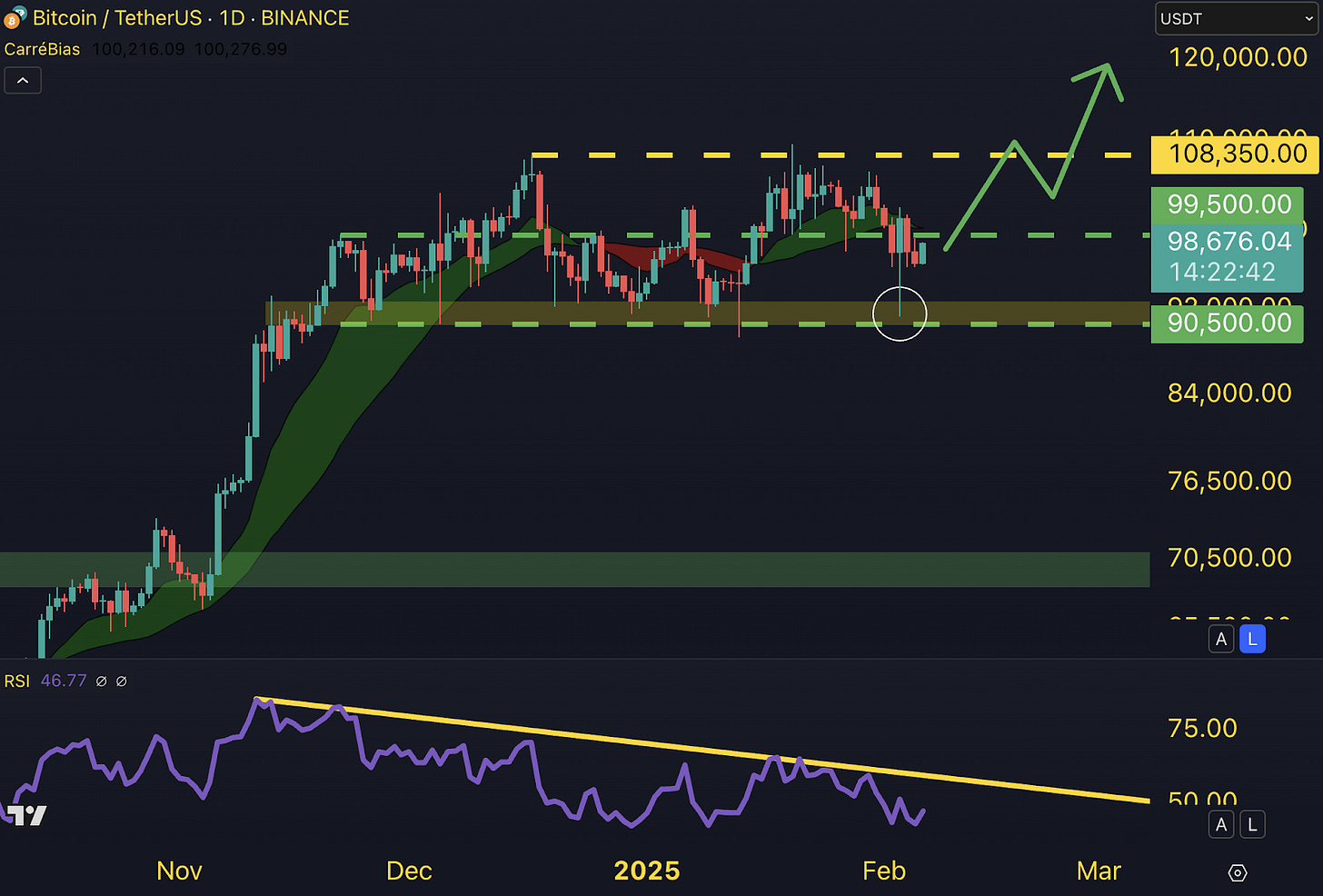Click the countdown timer 14:22:42

coord(1221,272)
